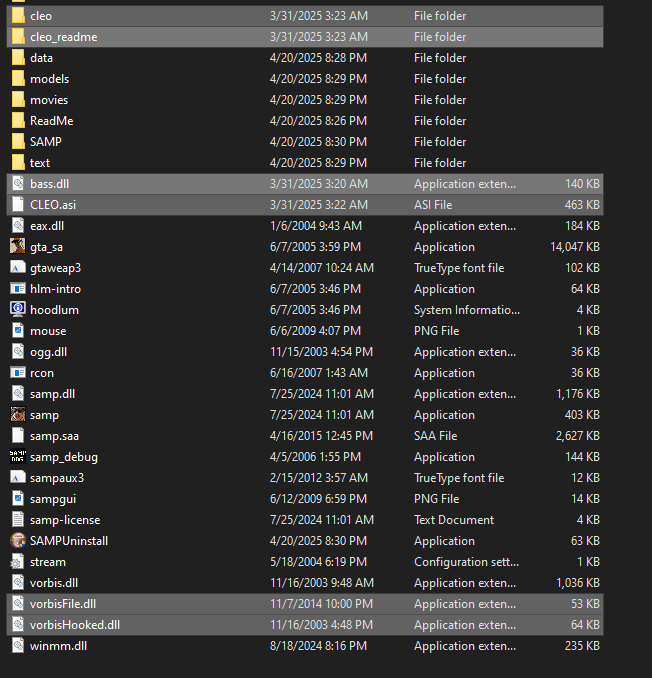Click the type "Text Document"
This screenshot has height=678, width=652.
click(454, 520)
